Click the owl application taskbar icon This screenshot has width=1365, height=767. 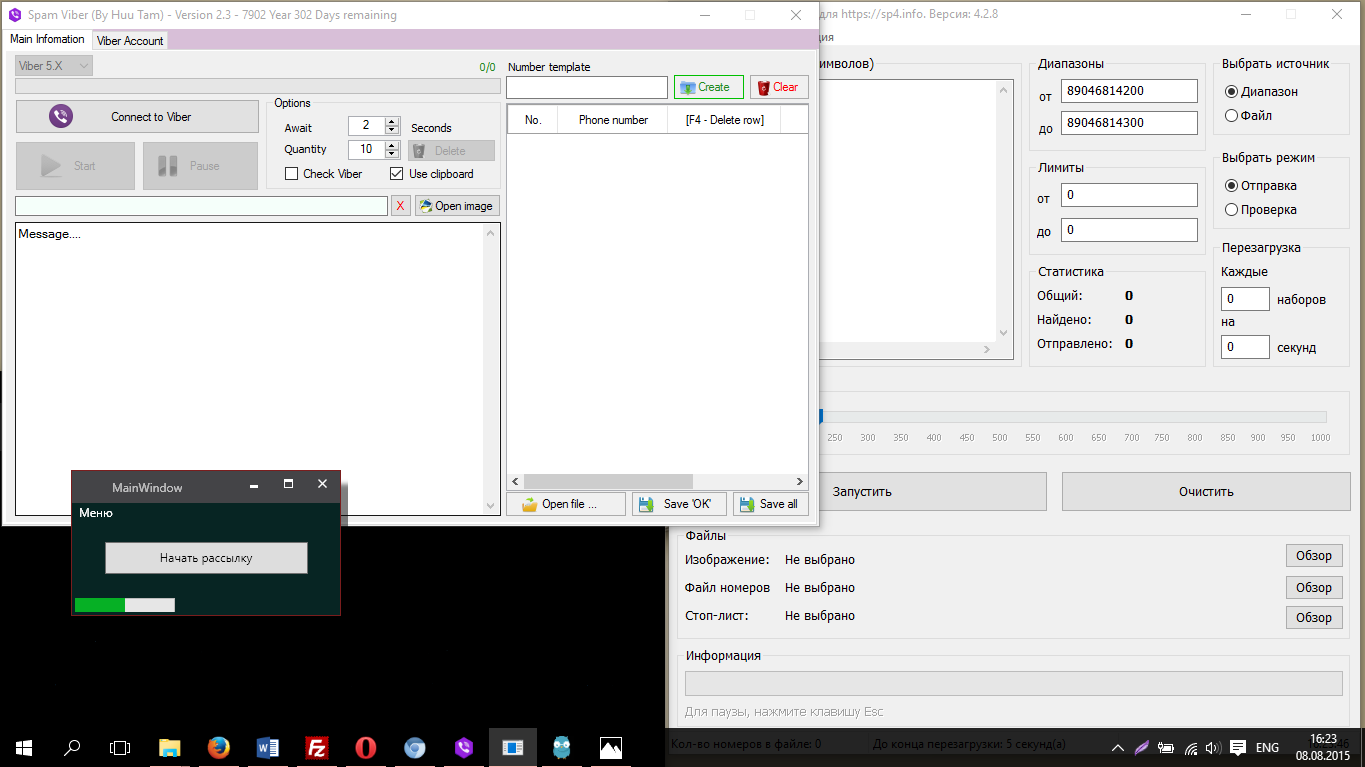coord(562,747)
